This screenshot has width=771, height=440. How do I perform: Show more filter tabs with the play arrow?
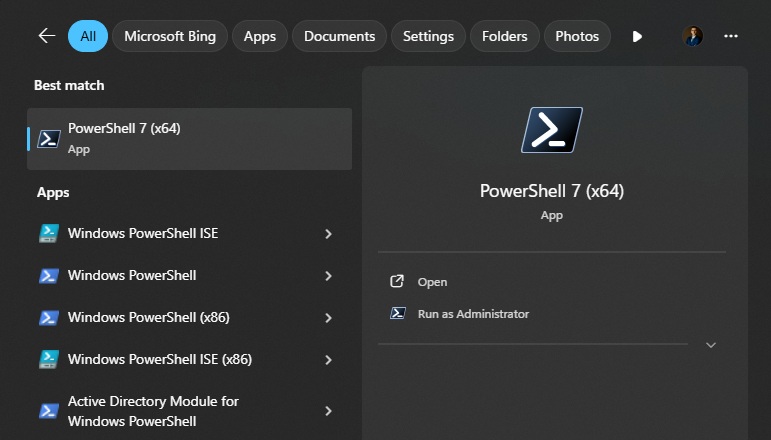637,36
